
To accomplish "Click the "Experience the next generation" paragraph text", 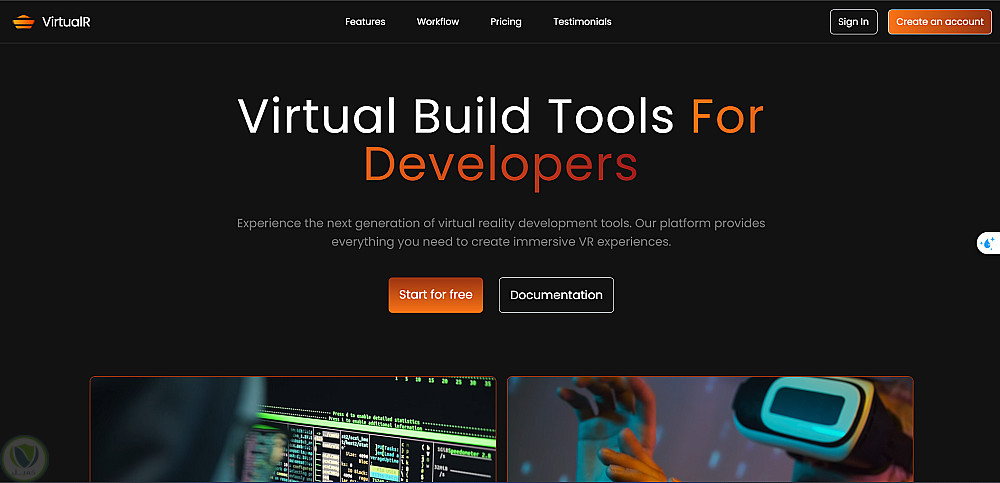I will [x=501, y=233].
